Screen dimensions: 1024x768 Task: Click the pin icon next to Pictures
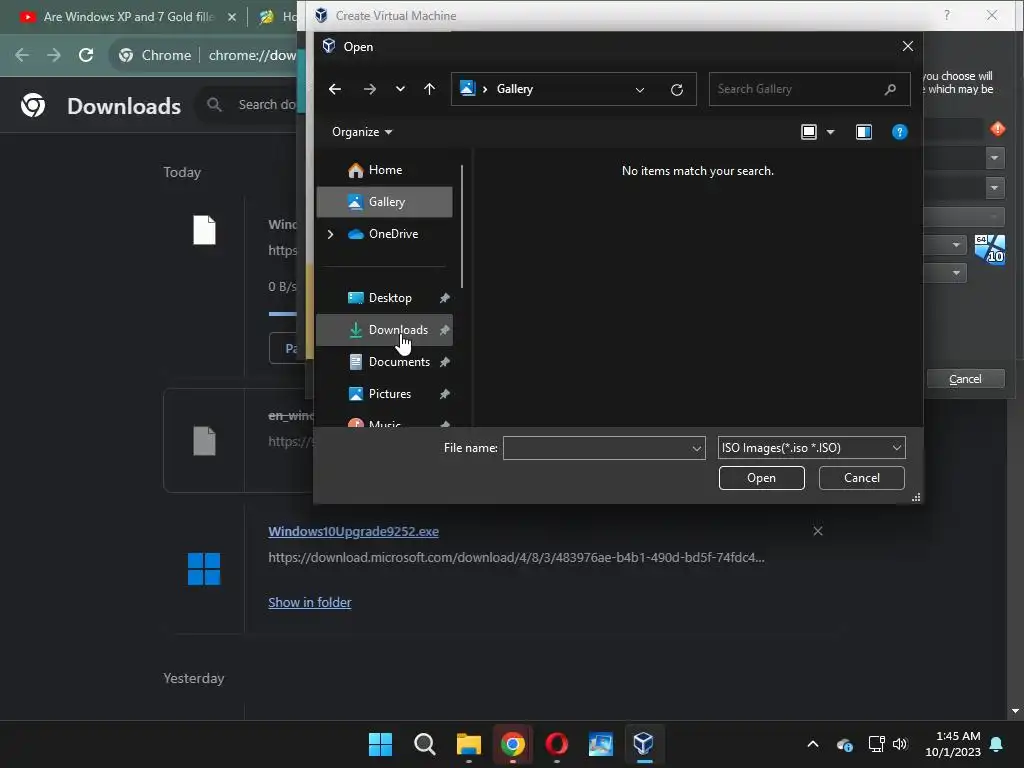(445, 394)
